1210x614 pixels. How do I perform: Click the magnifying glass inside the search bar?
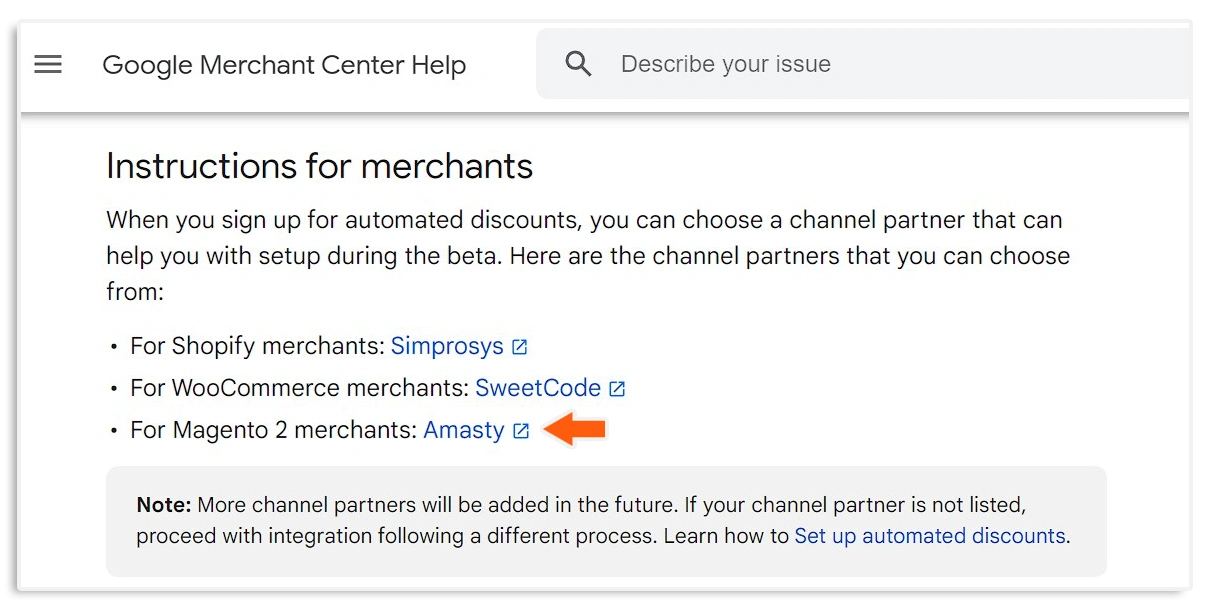pyautogui.click(x=578, y=62)
